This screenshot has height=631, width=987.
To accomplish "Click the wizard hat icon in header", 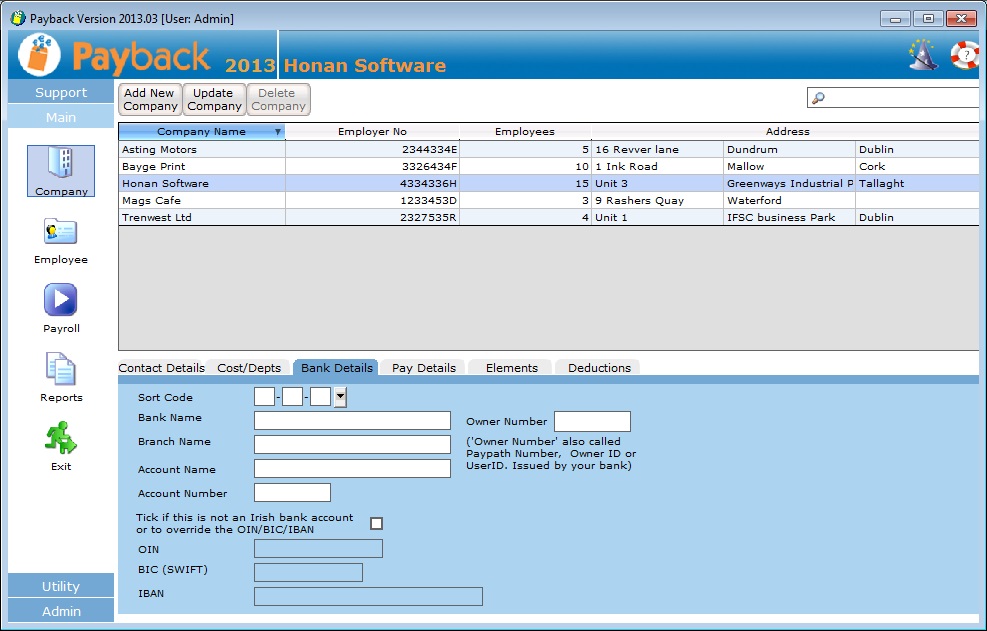I will tap(923, 54).
